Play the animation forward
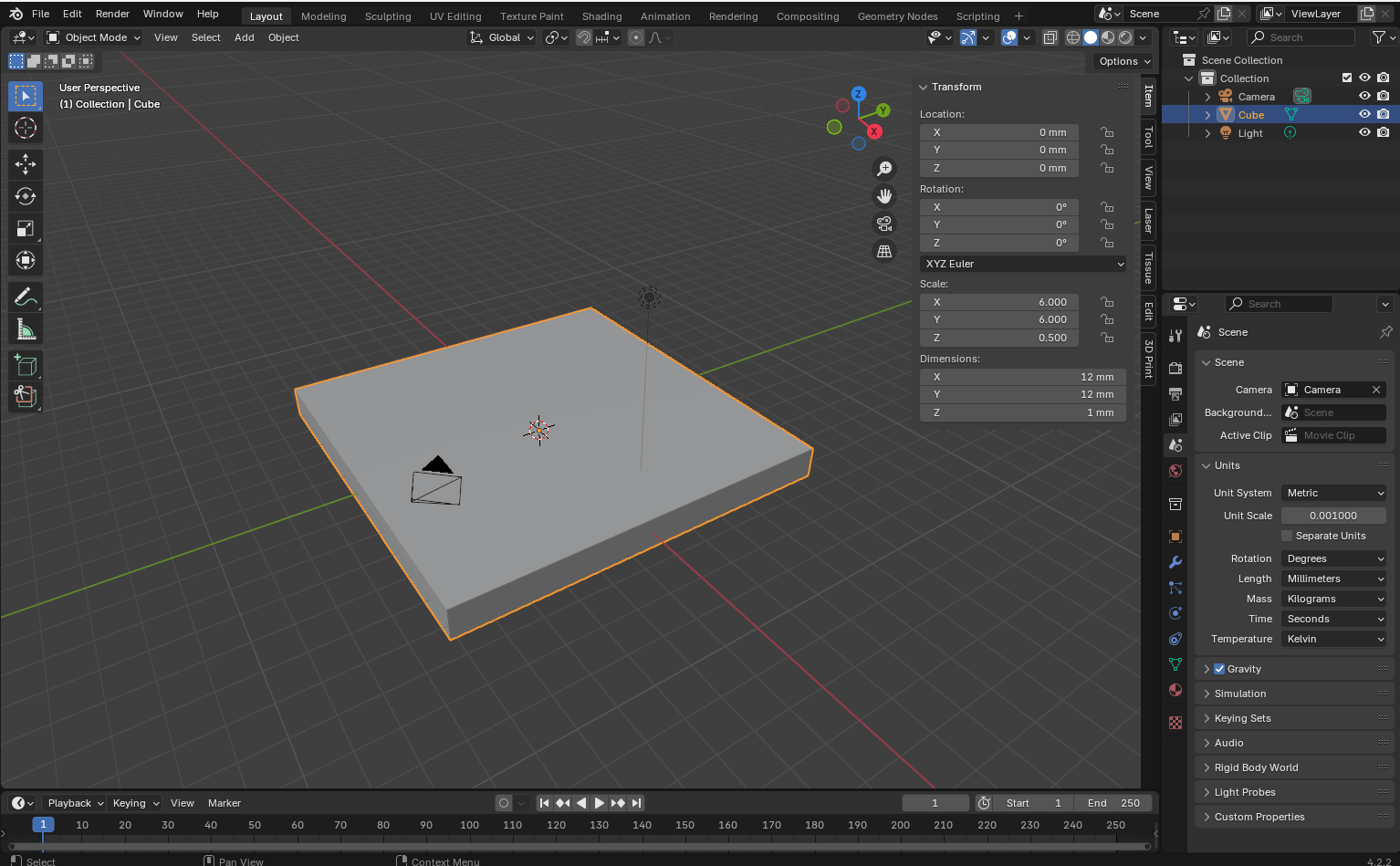Image resolution: width=1400 pixels, height=866 pixels. coord(600,803)
